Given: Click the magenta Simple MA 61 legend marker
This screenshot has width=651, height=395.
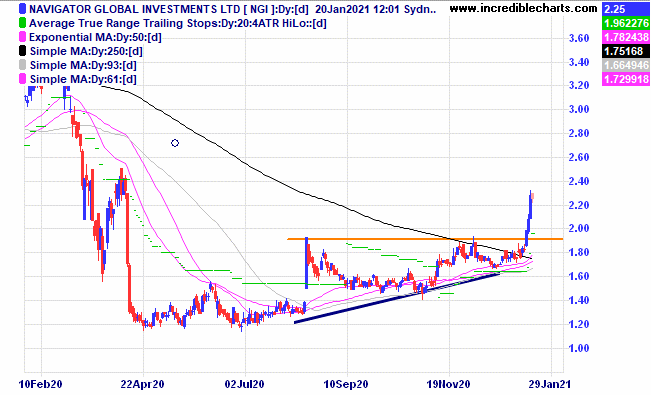Looking at the screenshot, I should 23,79.
